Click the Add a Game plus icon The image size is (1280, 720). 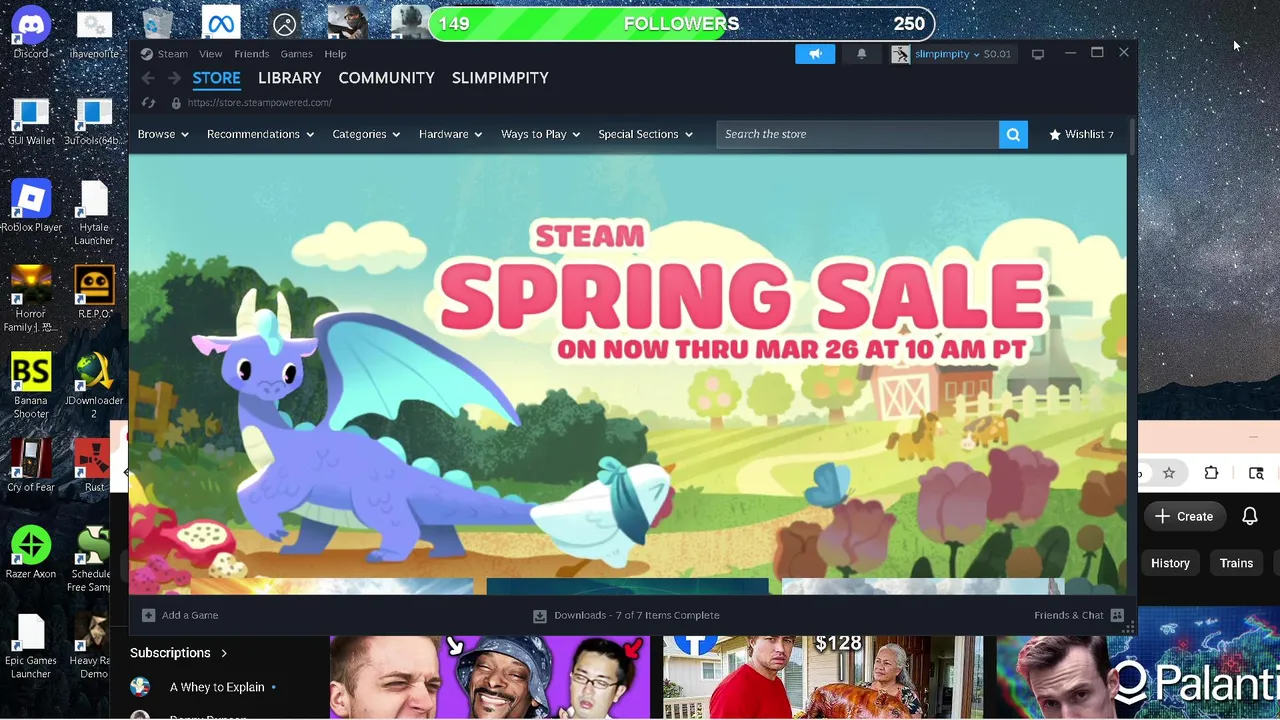[148, 615]
